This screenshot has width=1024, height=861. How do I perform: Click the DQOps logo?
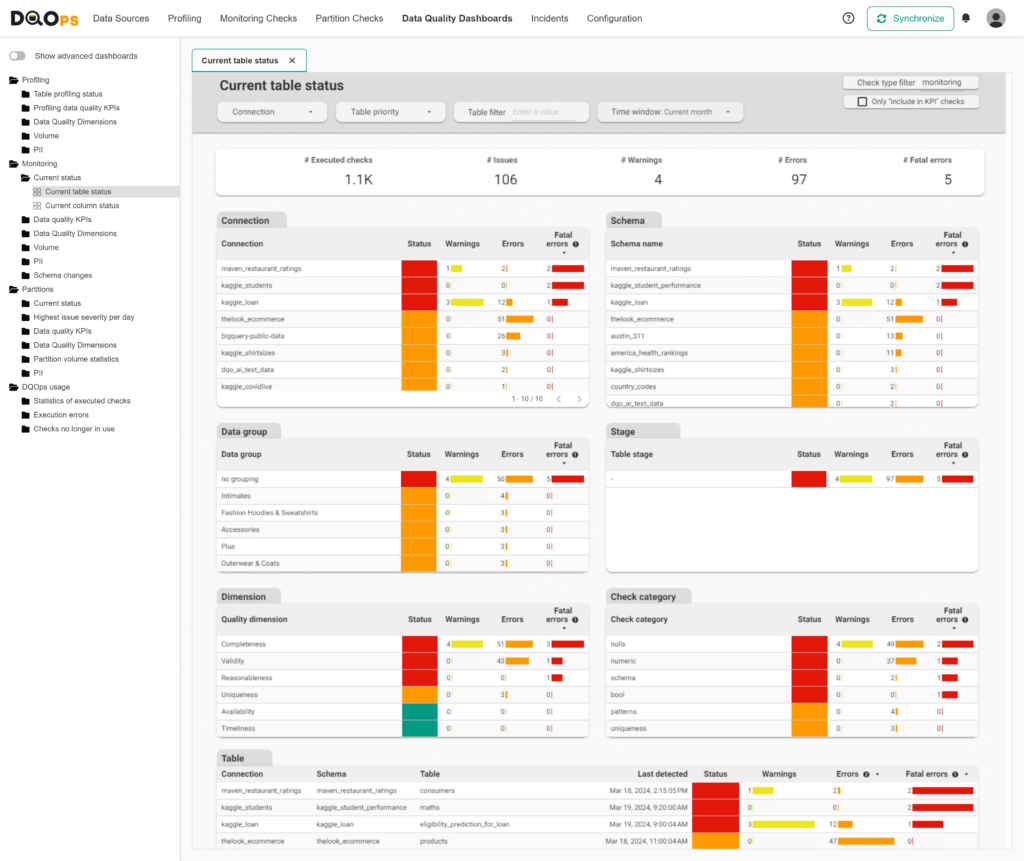[44, 18]
